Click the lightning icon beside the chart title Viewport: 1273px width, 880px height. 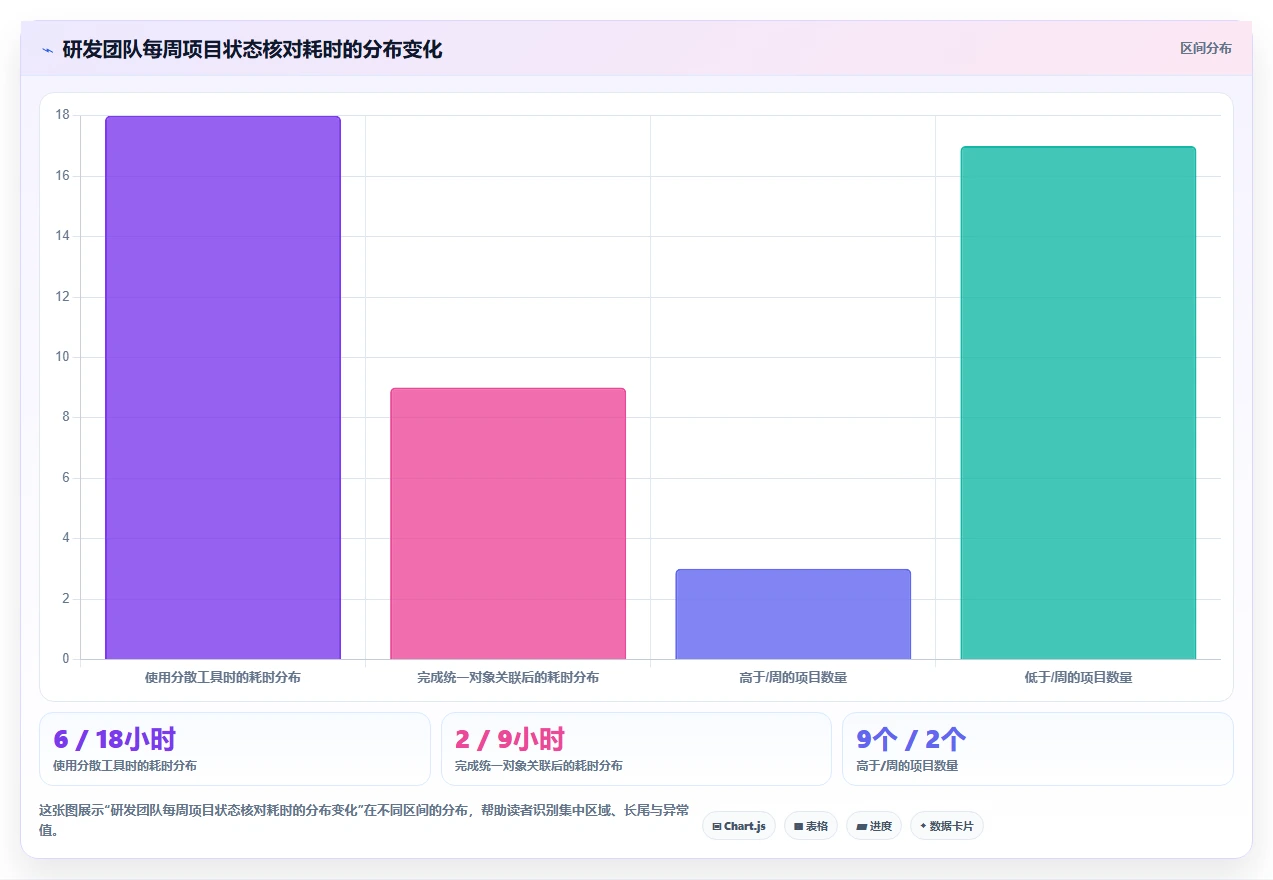[47, 49]
